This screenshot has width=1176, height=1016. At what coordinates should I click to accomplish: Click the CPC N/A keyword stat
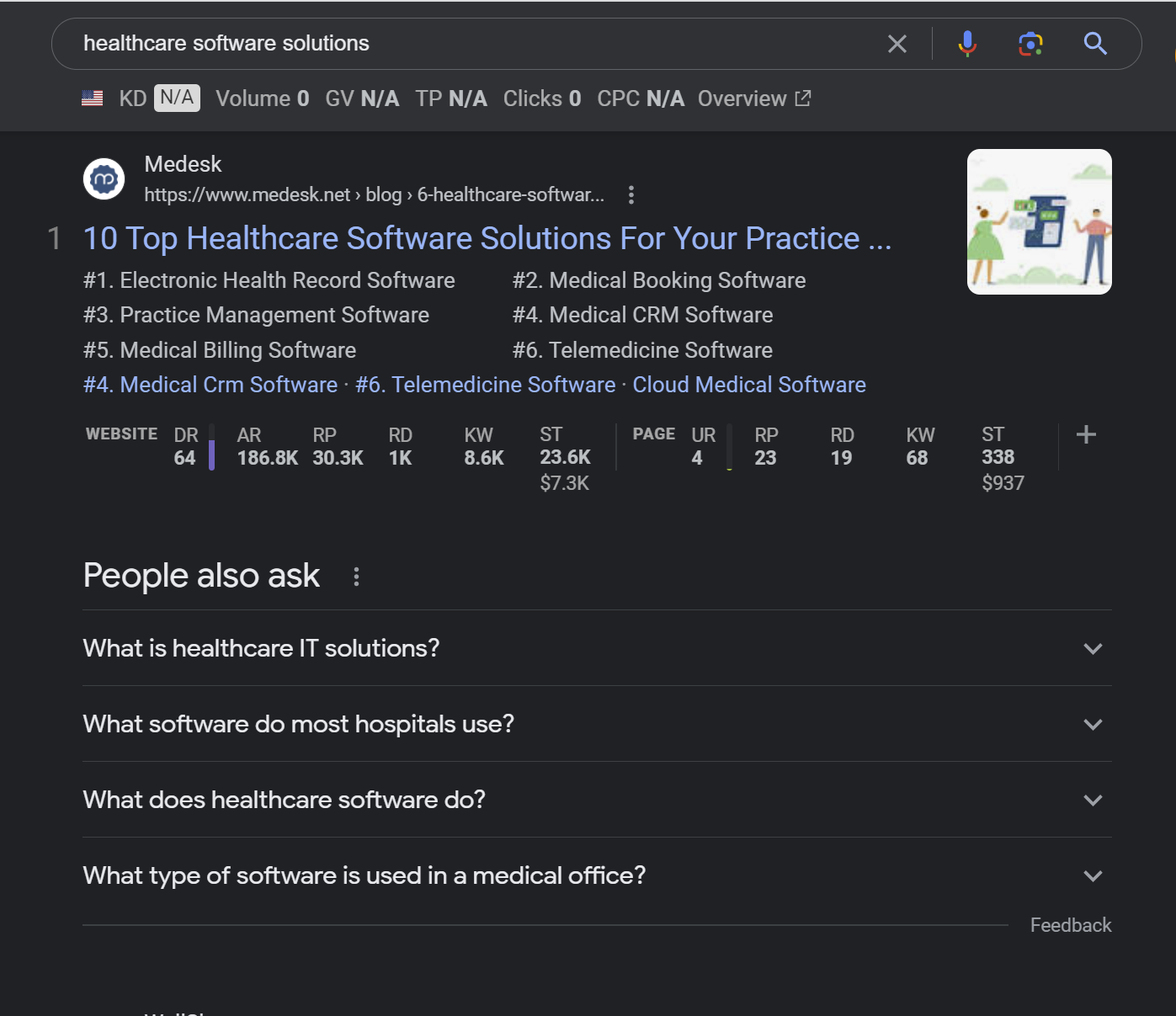coord(641,98)
